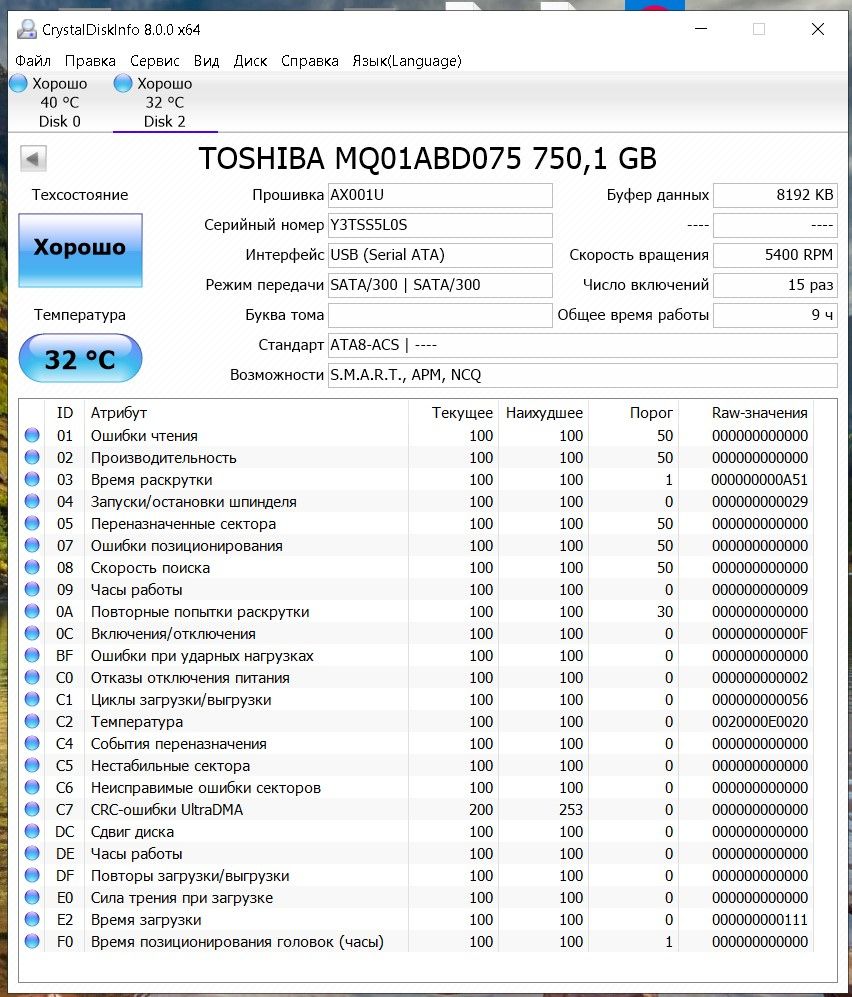Click the Скорость вращения value 5400 RPM
Viewport: 852px width, 997px height.
775,255
